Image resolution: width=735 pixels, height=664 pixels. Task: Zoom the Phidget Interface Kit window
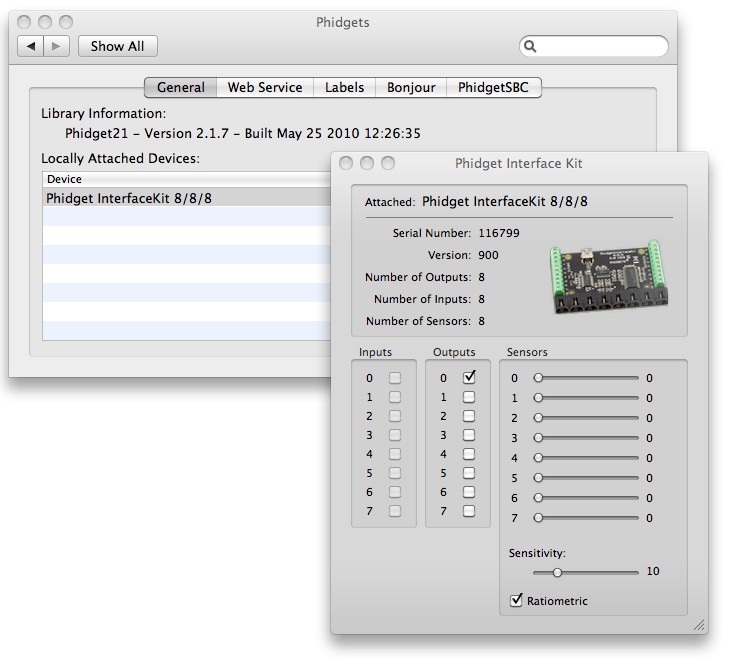tap(388, 163)
